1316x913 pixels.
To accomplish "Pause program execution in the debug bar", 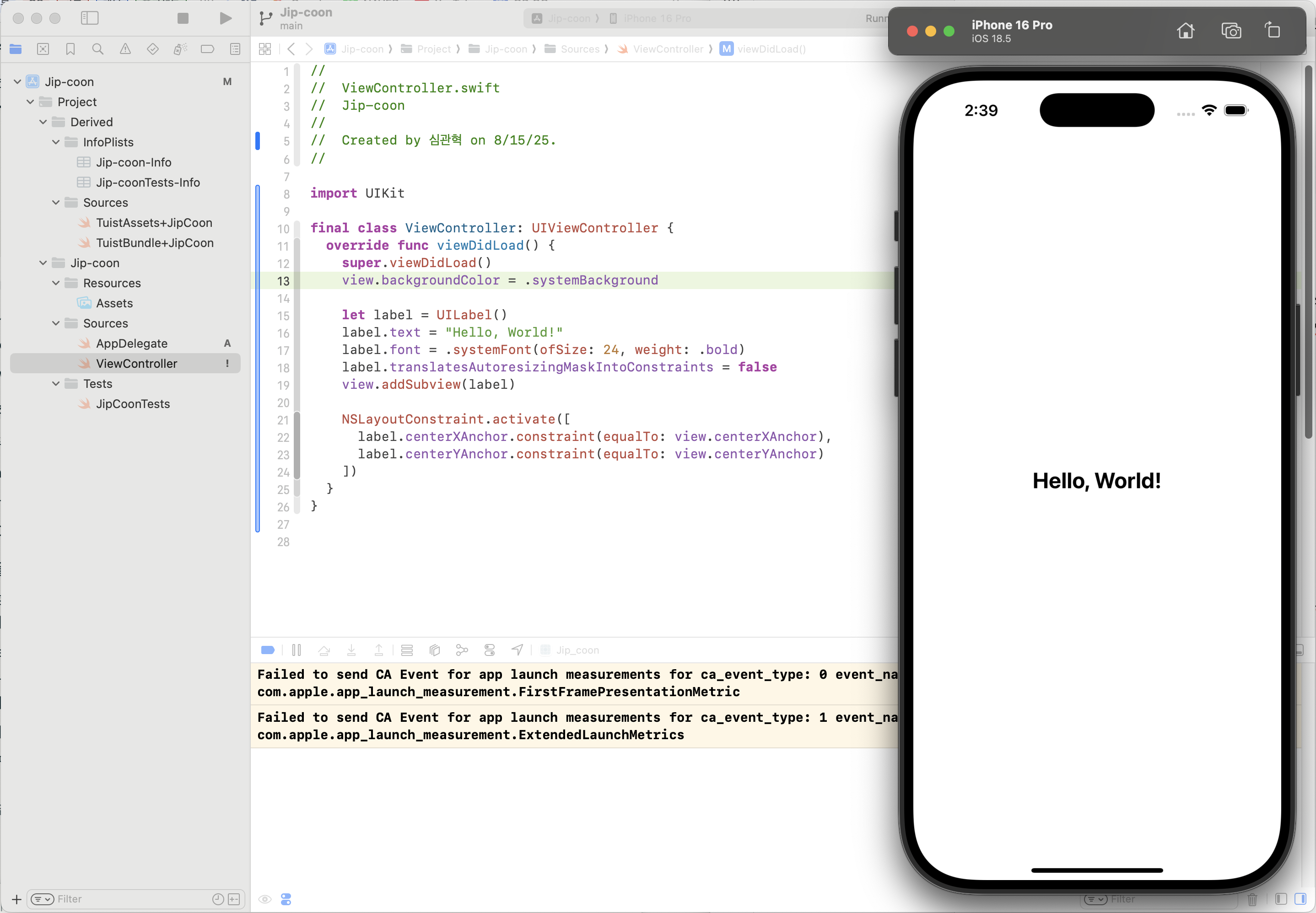I will coord(297,650).
